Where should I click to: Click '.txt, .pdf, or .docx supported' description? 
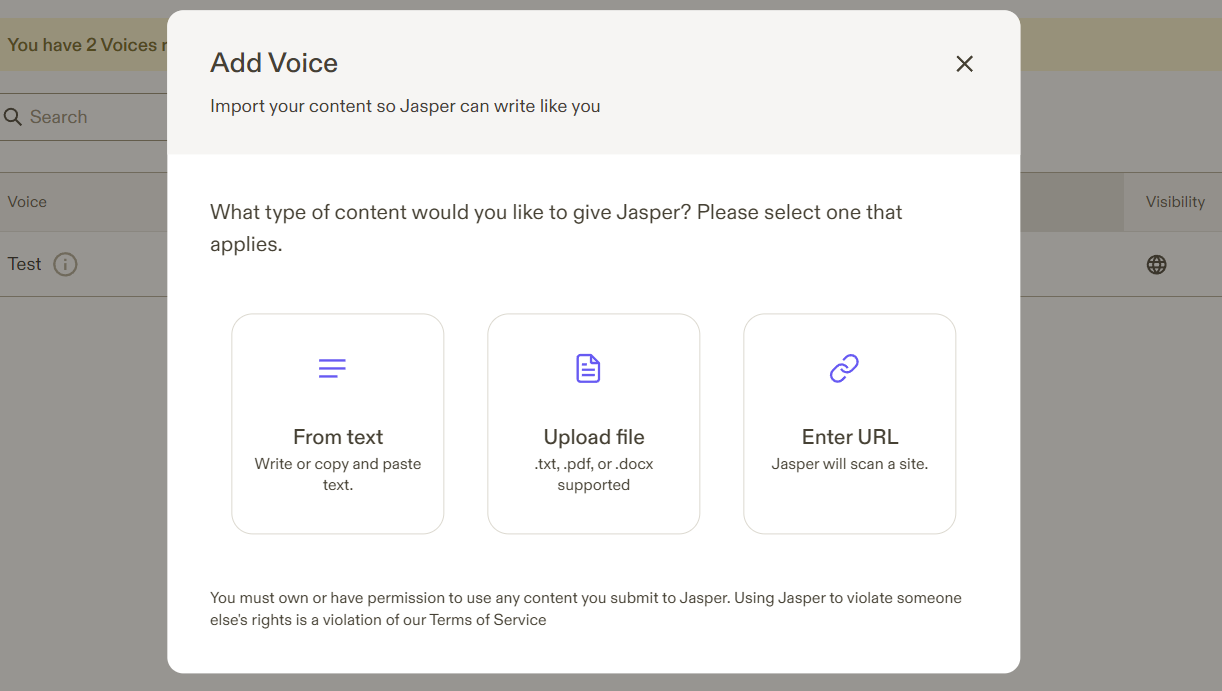click(594, 474)
